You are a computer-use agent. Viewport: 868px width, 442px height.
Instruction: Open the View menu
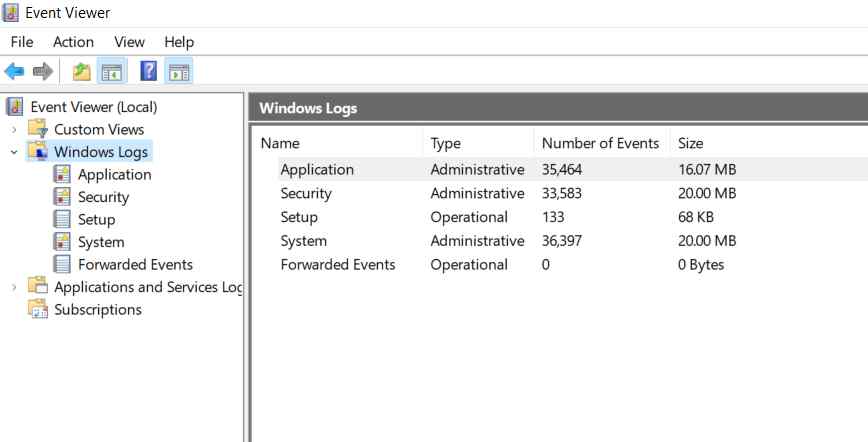tap(130, 42)
